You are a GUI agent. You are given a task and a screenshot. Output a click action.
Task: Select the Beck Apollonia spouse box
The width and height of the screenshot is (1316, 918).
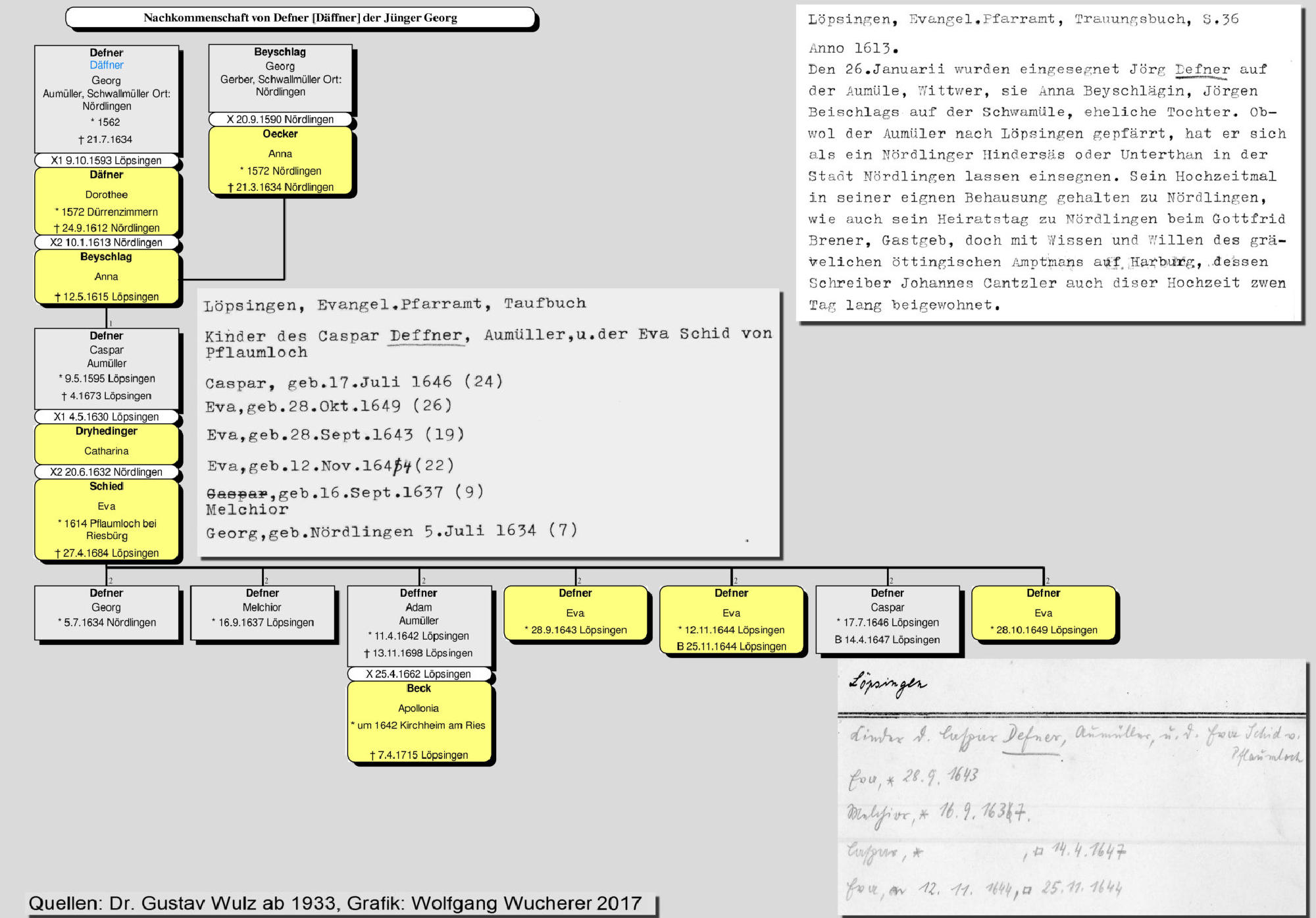(x=419, y=722)
